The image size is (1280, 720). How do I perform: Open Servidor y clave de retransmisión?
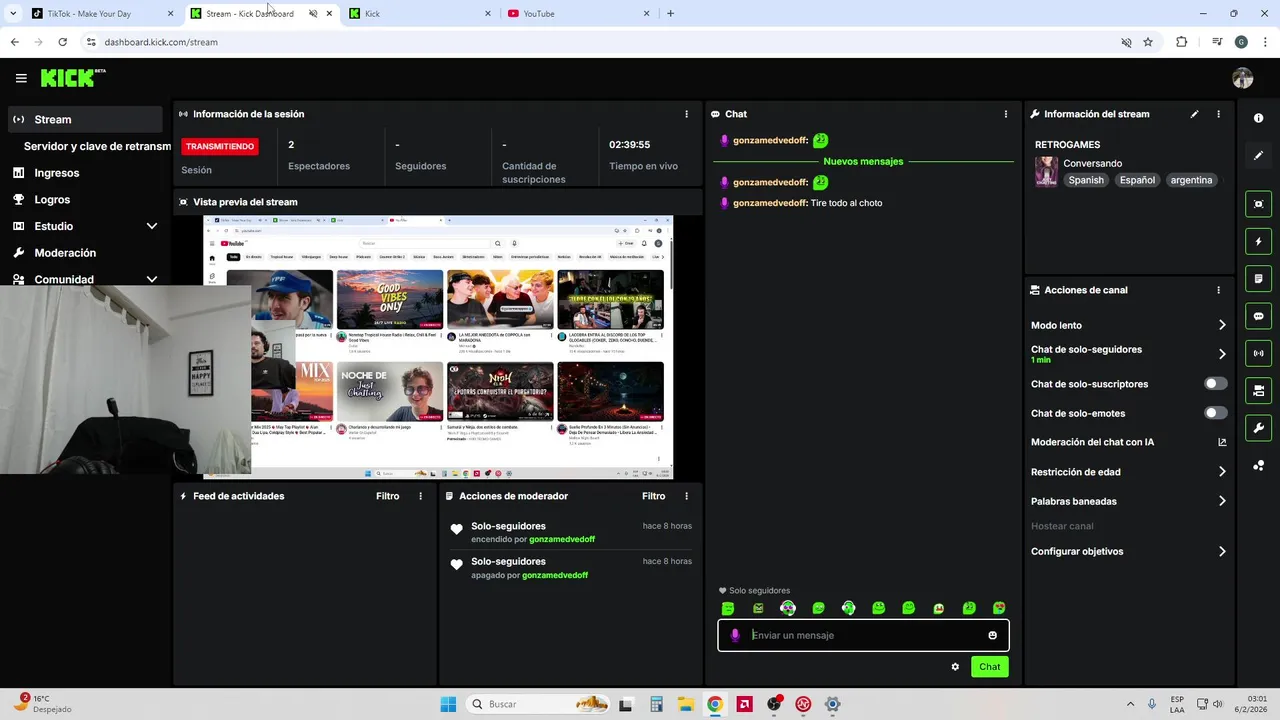point(97,146)
